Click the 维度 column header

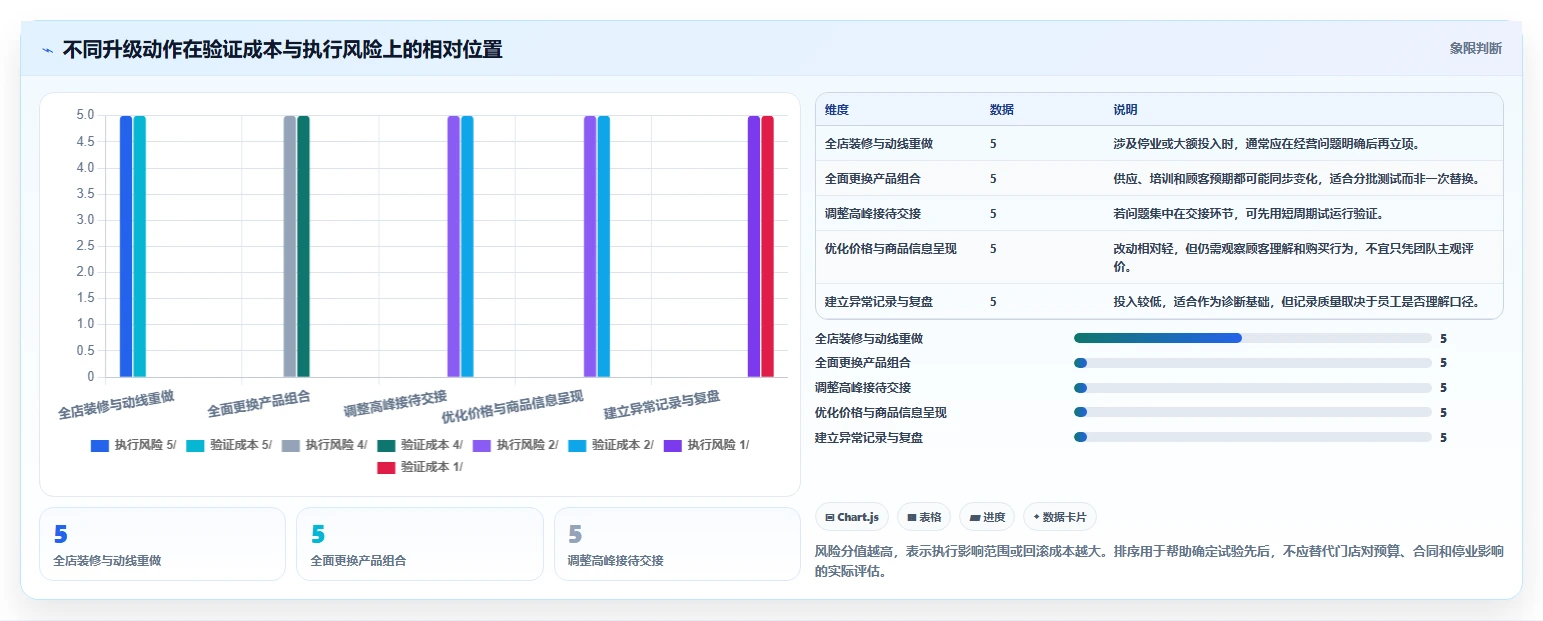tap(837, 110)
